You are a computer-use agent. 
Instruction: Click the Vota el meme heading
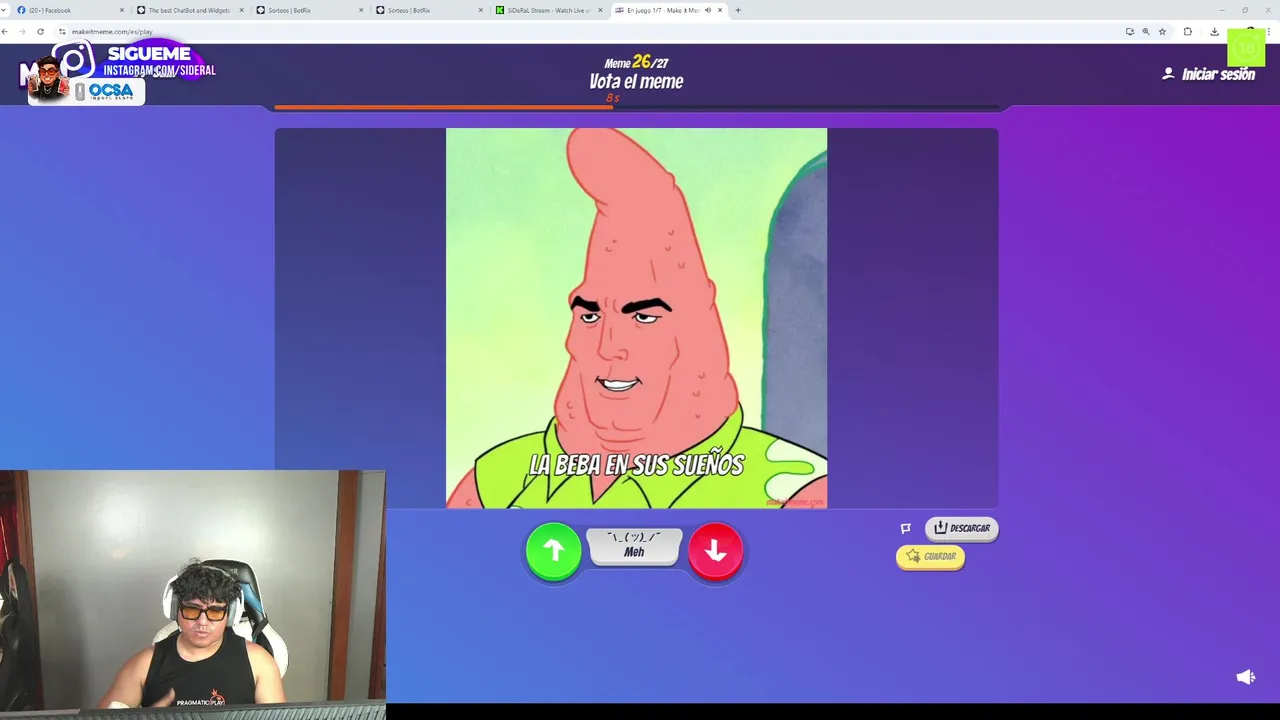(x=636, y=82)
